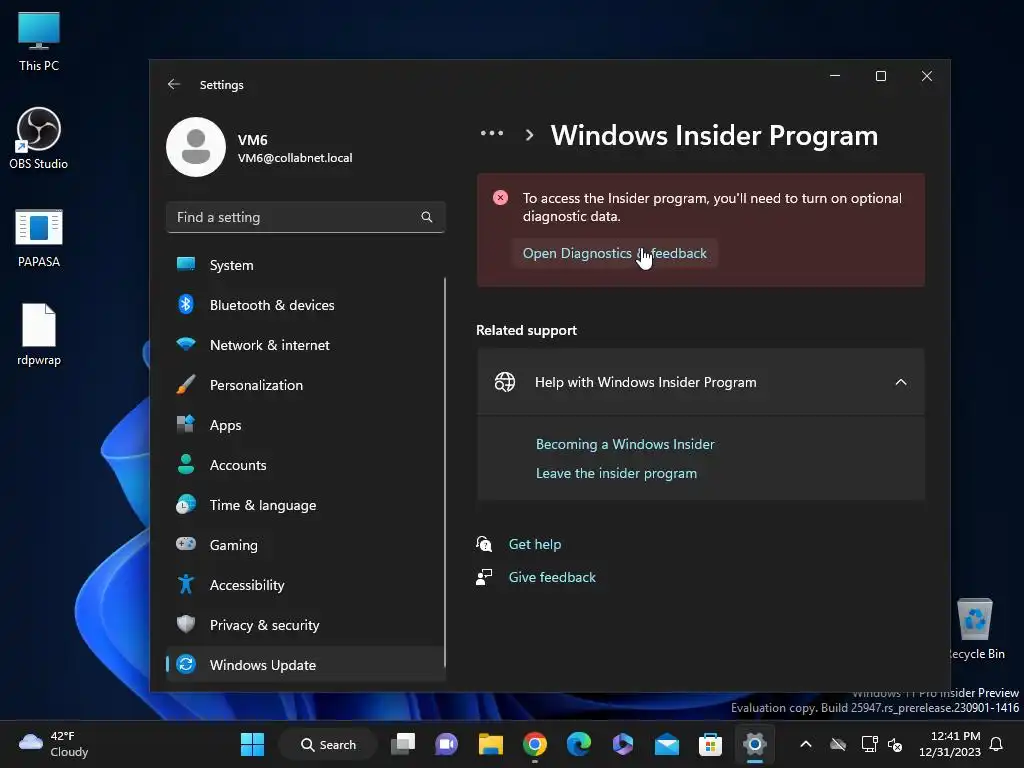
Task: Click the Windows Update sync icon
Action: [186, 664]
